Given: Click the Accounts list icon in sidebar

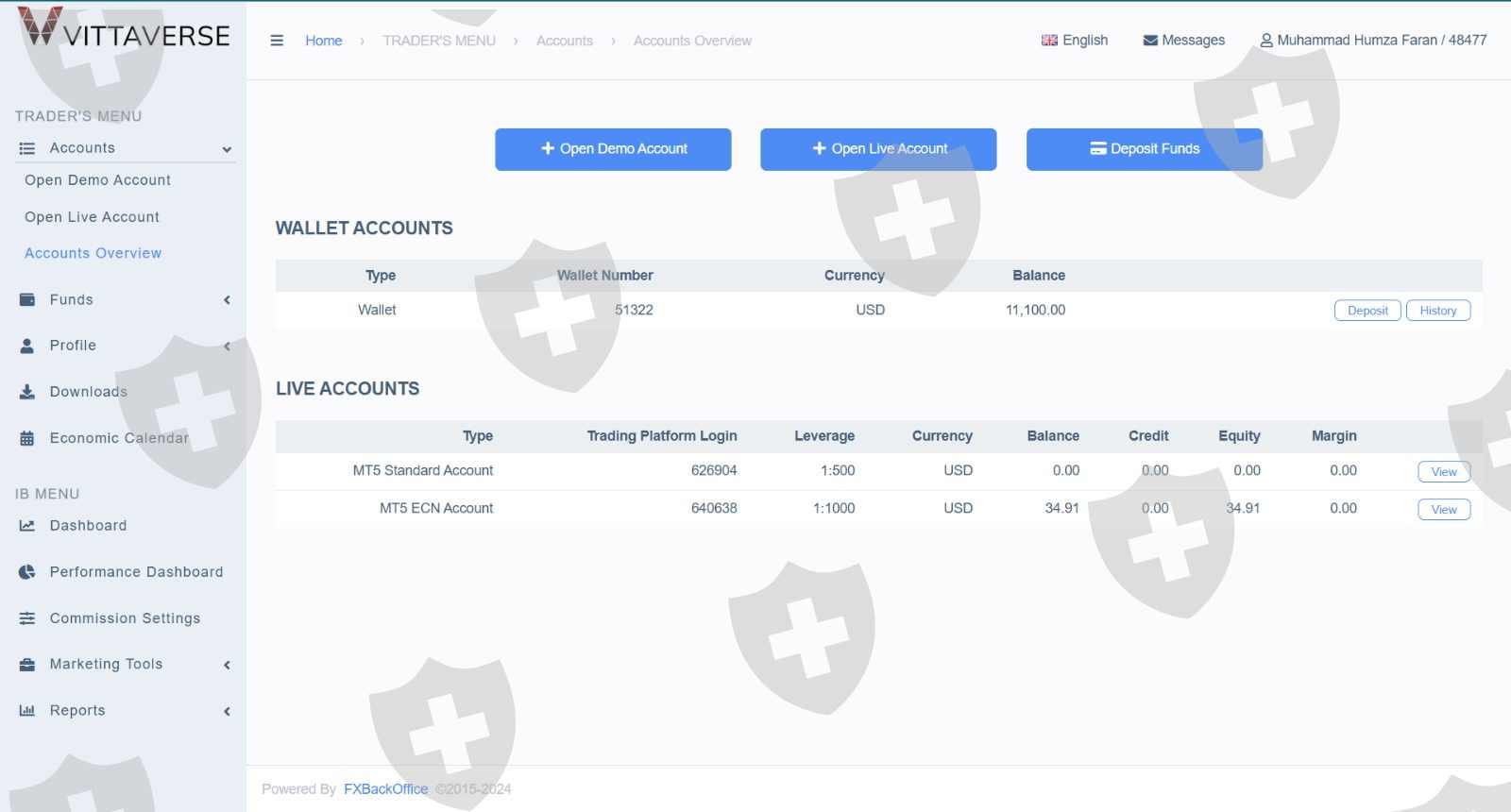Looking at the screenshot, I should point(27,148).
